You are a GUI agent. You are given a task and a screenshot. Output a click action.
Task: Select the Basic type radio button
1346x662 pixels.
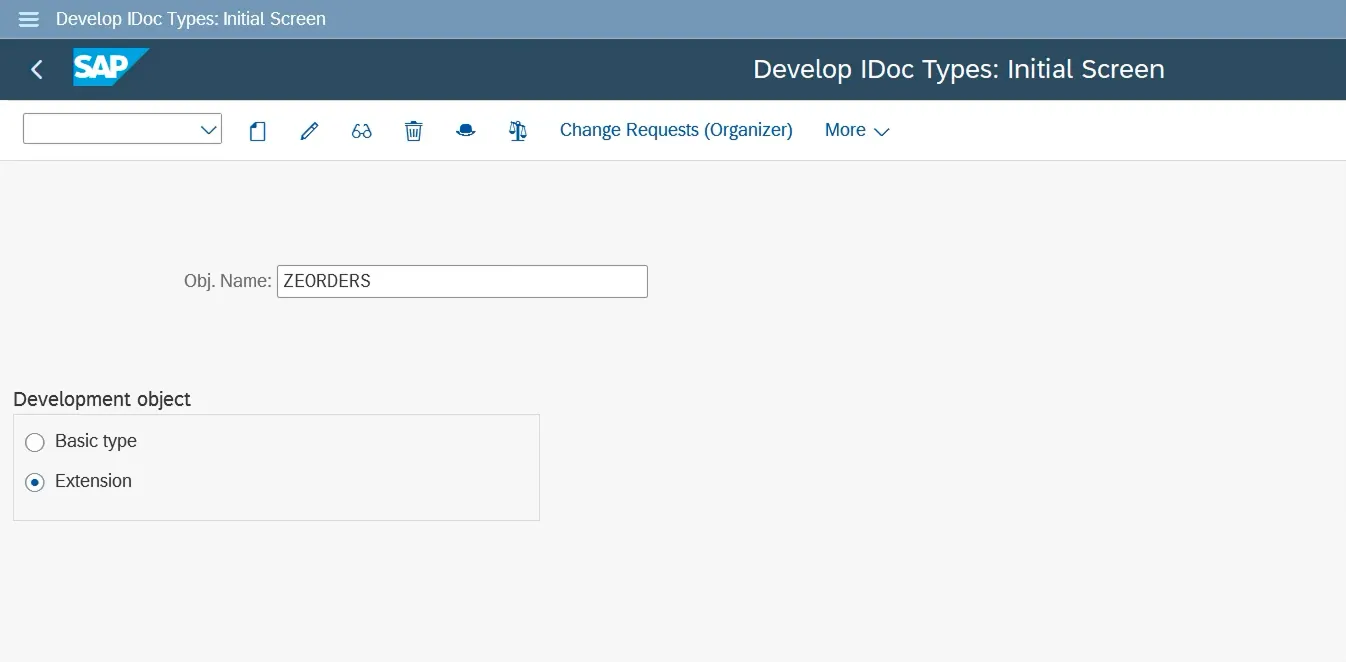pos(35,442)
